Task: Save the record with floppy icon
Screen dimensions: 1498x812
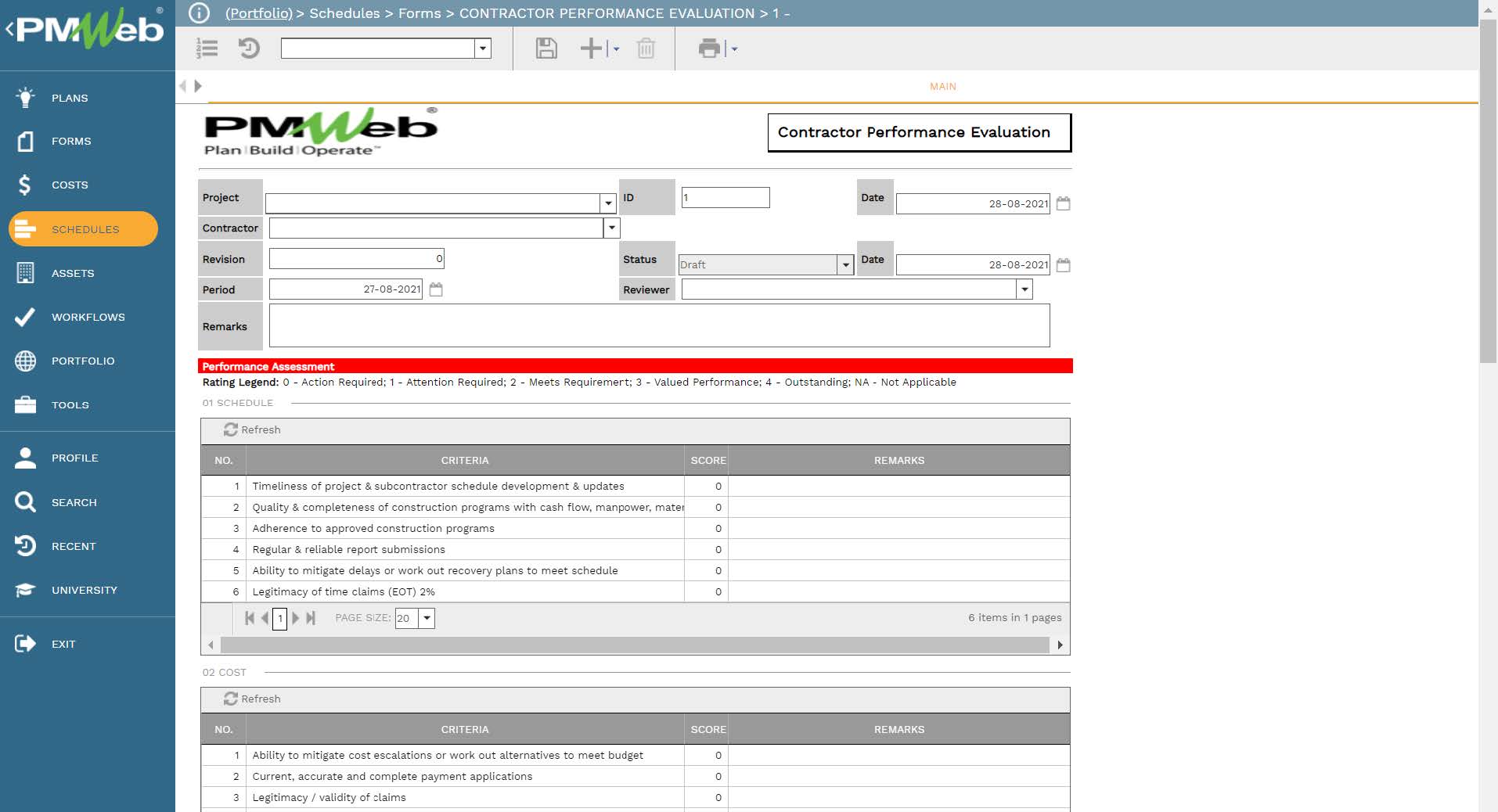Action: coord(546,49)
